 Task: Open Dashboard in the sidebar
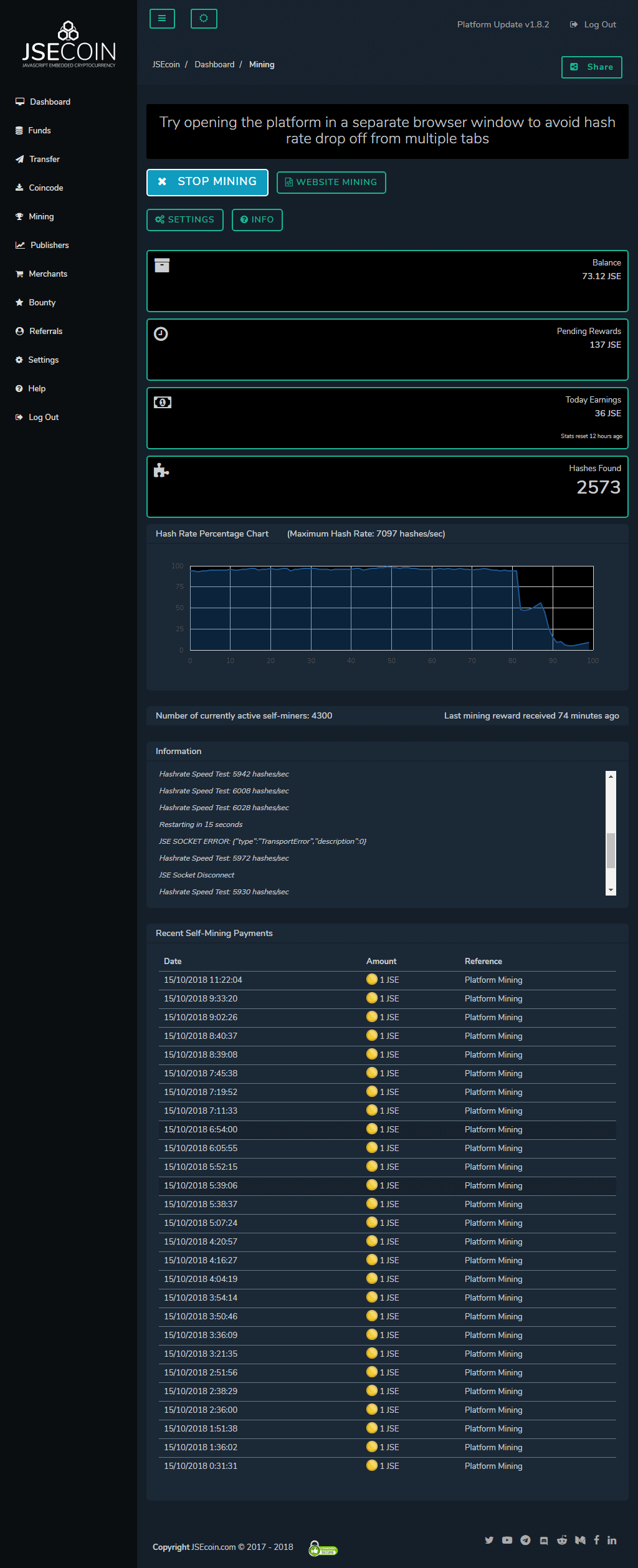(x=50, y=102)
